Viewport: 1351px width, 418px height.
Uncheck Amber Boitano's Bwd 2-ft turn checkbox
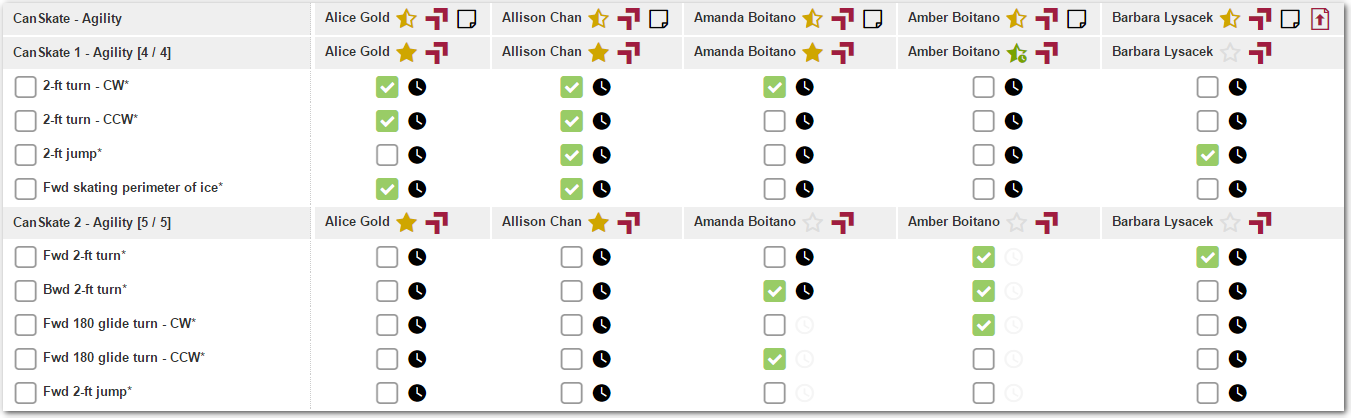984,291
